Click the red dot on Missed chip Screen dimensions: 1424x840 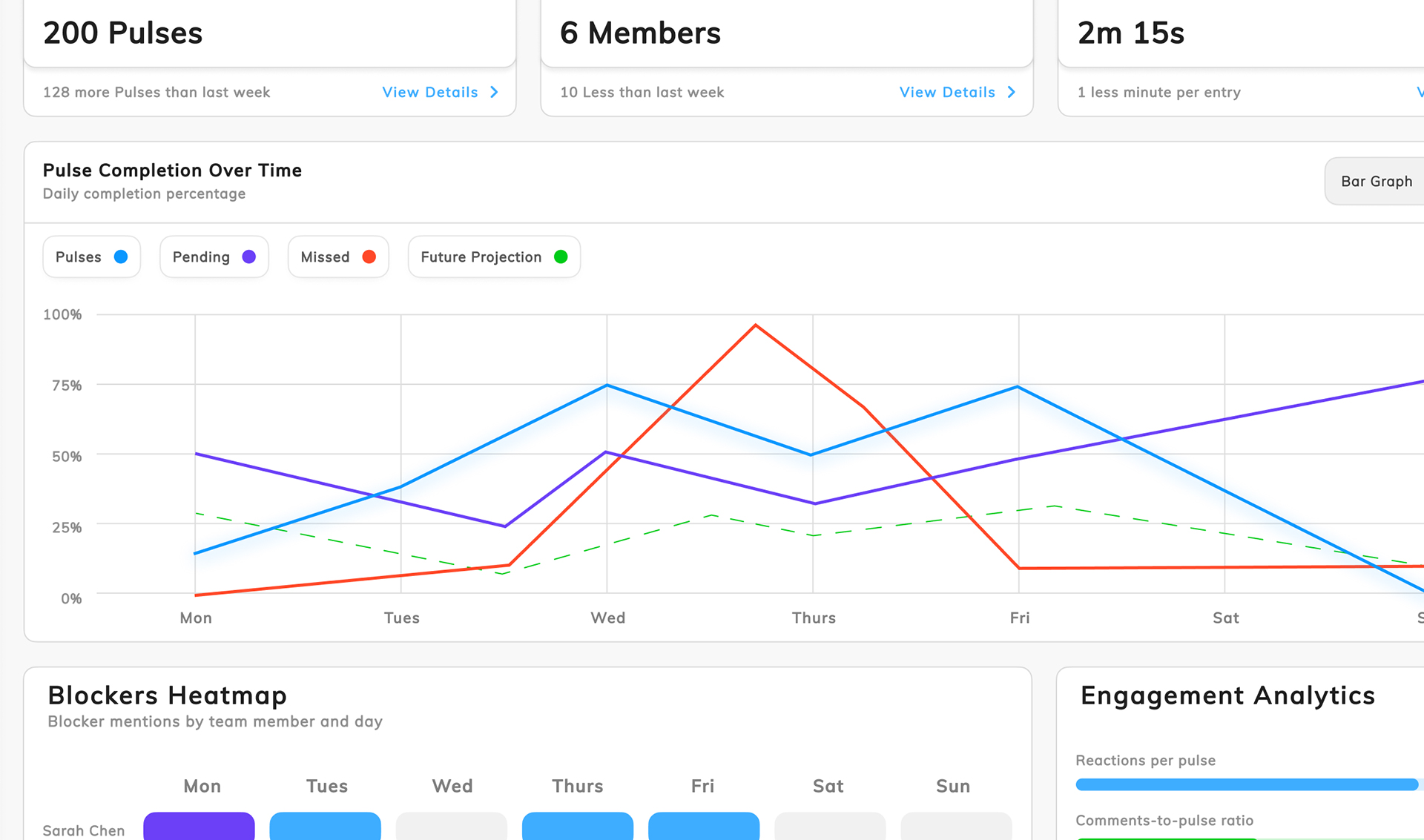369,257
